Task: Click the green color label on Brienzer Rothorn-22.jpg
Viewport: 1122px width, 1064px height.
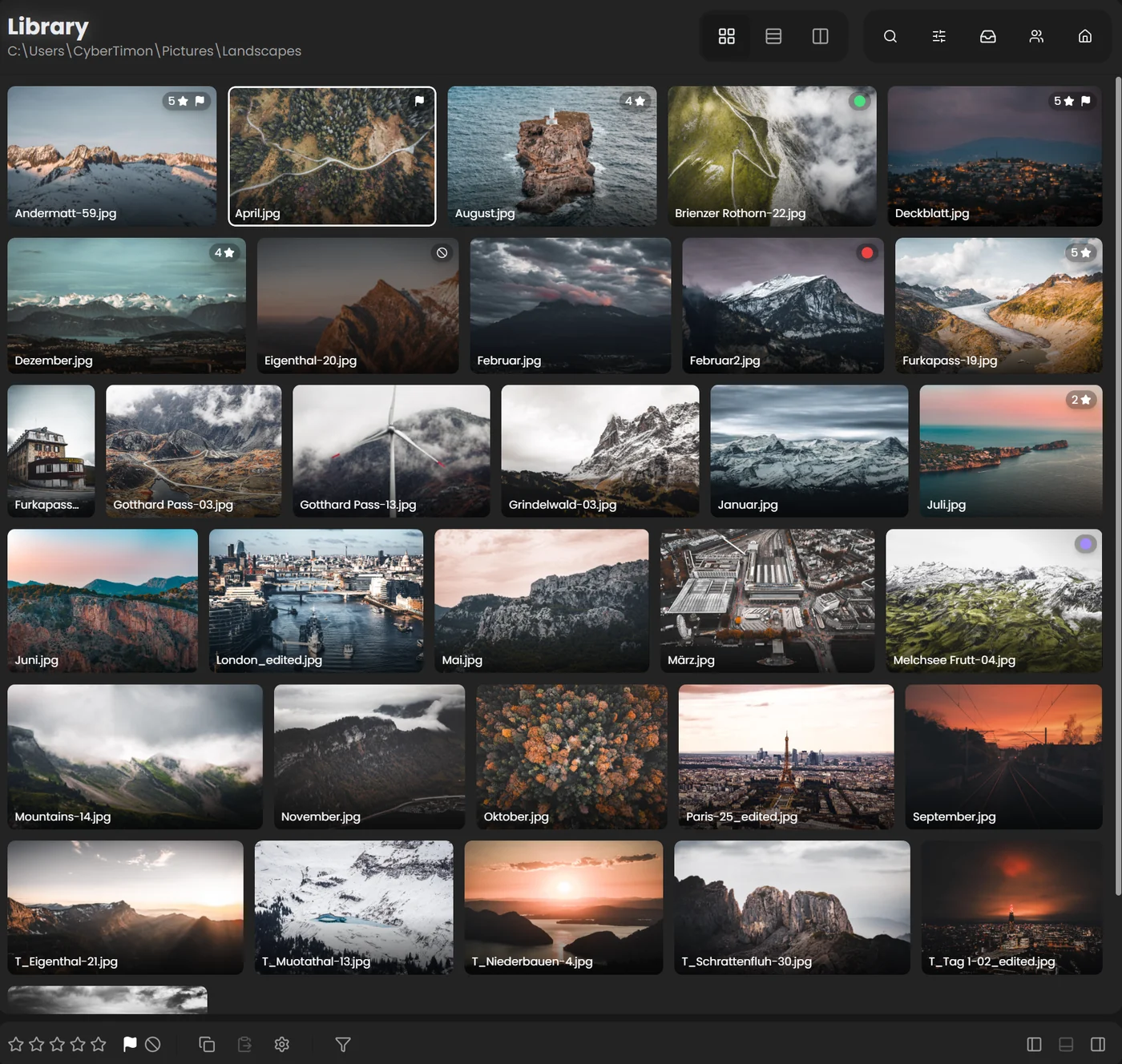Action: [x=860, y=101]
